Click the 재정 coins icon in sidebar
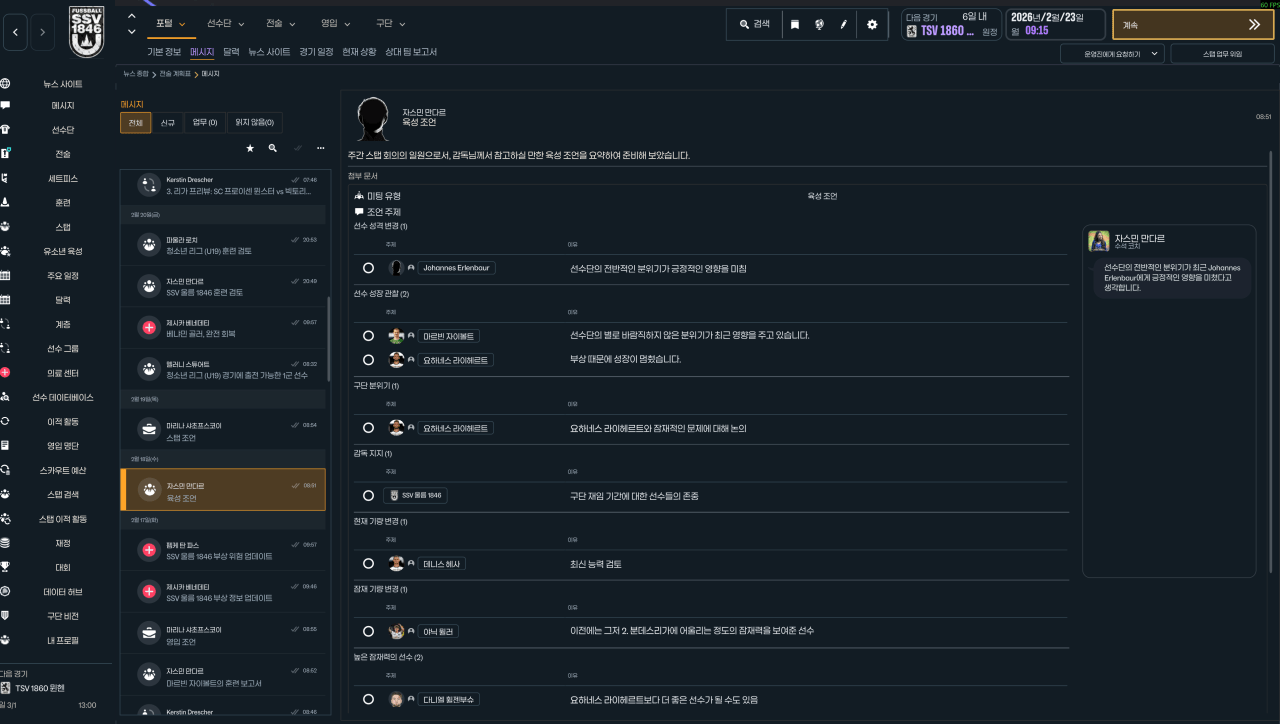Viewport: 1280px width, 724px height. (x=6, y=543)
